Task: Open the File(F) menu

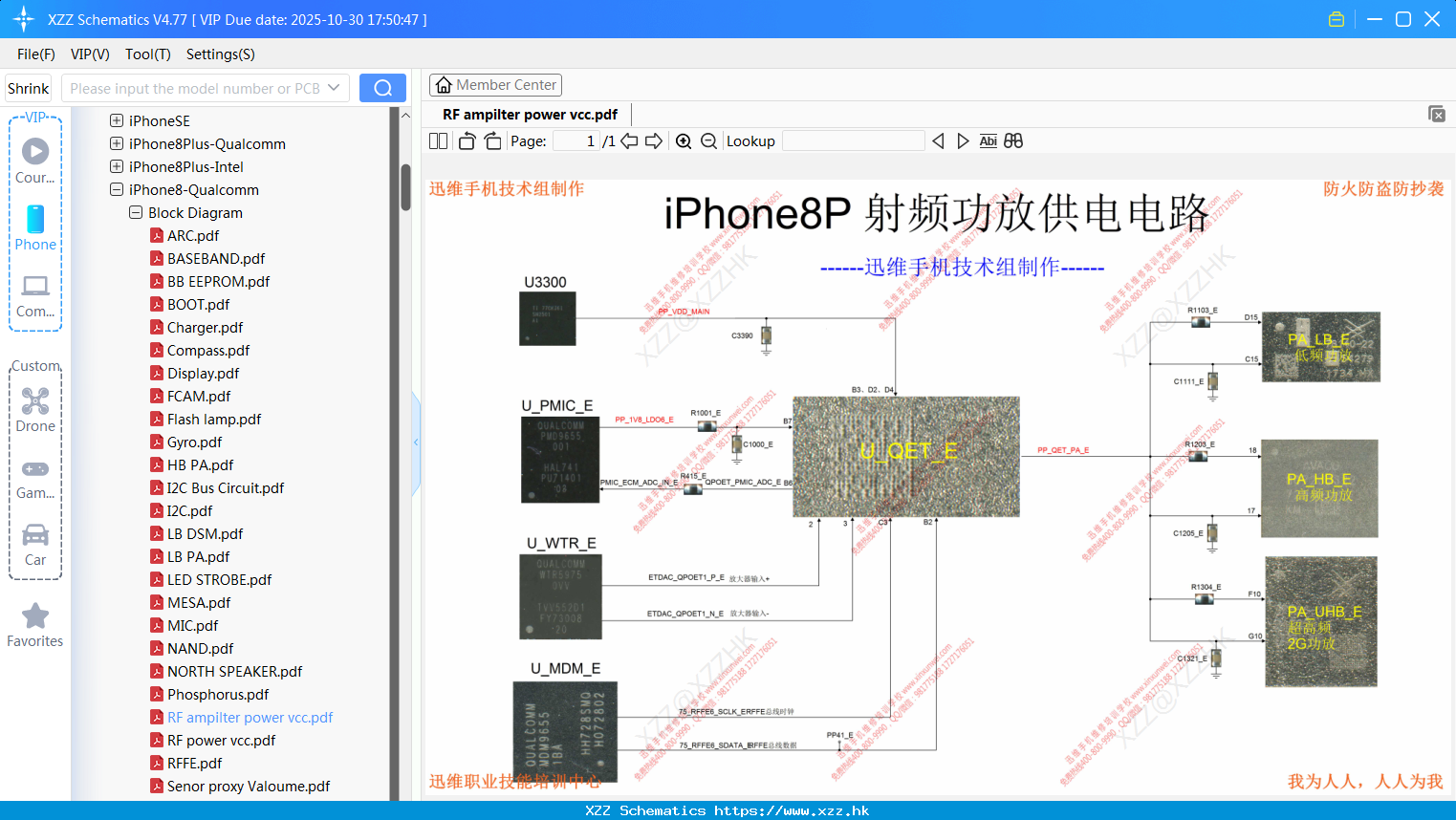Action: pyautogui.click(x=36, y=54)
